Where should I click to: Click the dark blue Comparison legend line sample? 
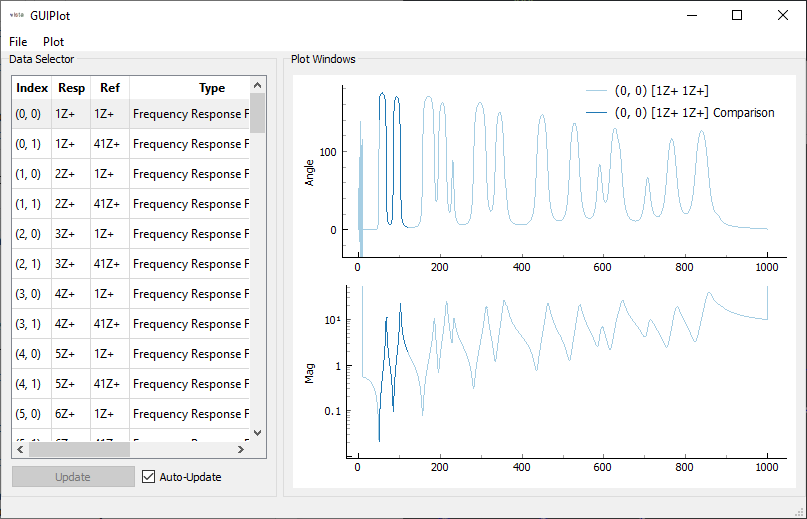tap(596, 113)
